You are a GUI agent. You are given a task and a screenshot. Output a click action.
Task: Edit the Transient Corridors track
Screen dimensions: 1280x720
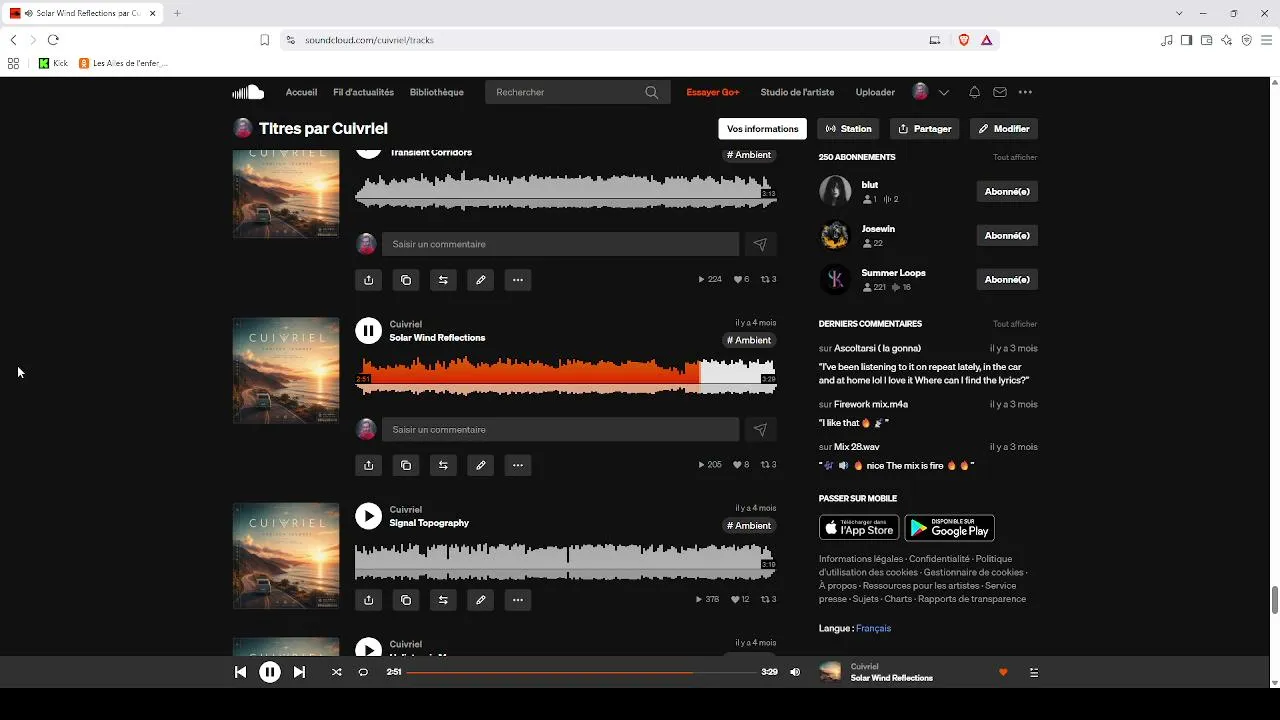[x=480, y=280]
